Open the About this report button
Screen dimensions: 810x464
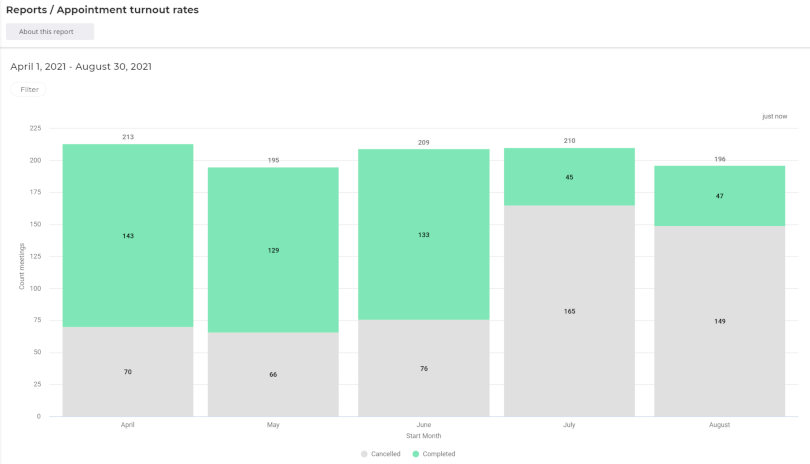coord(50,32)
